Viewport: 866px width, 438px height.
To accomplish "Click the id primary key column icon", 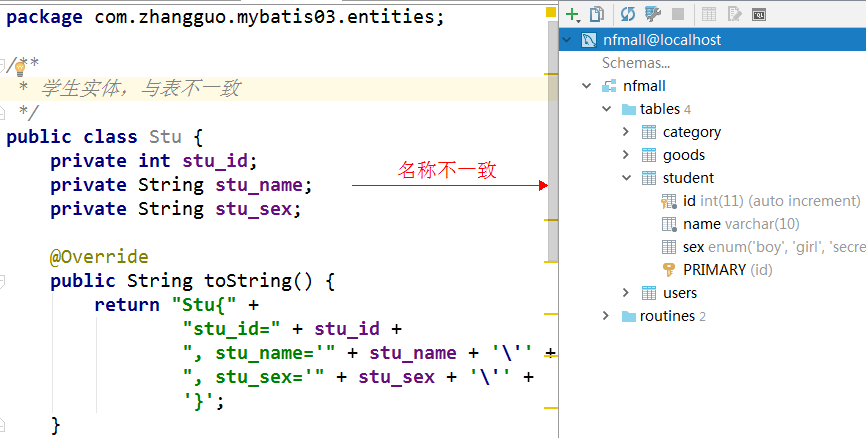I will coord(669,202).
